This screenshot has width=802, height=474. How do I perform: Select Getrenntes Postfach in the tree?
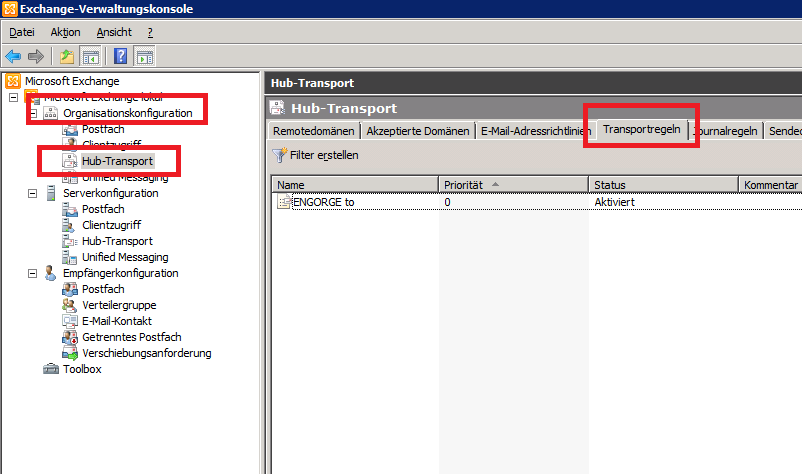click(131, 337)
